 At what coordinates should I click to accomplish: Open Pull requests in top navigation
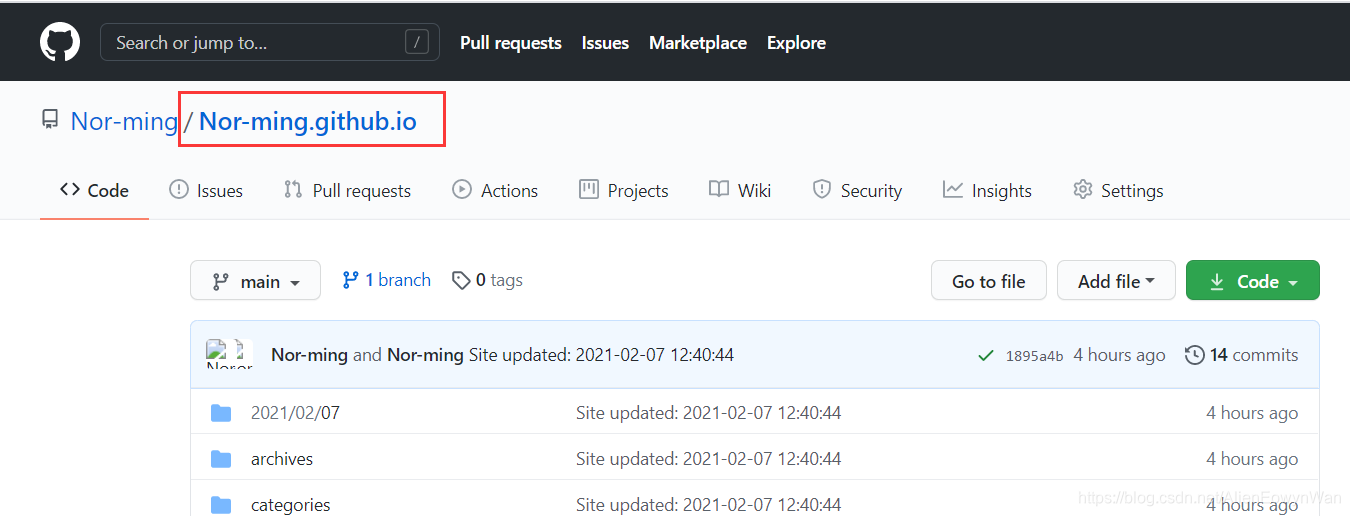click(x=511, y=43)
